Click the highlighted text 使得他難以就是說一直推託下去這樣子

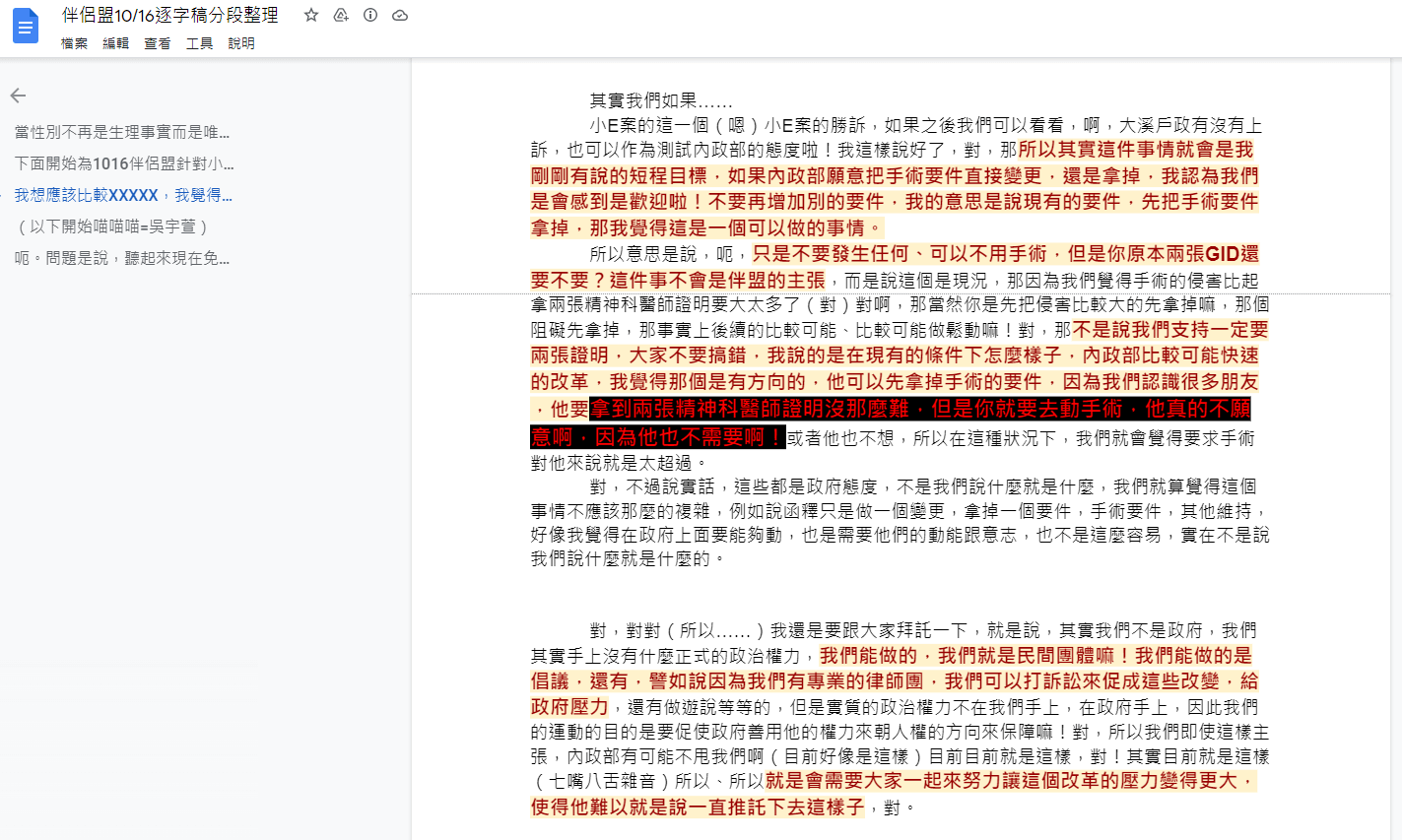[x=698, y=808]
